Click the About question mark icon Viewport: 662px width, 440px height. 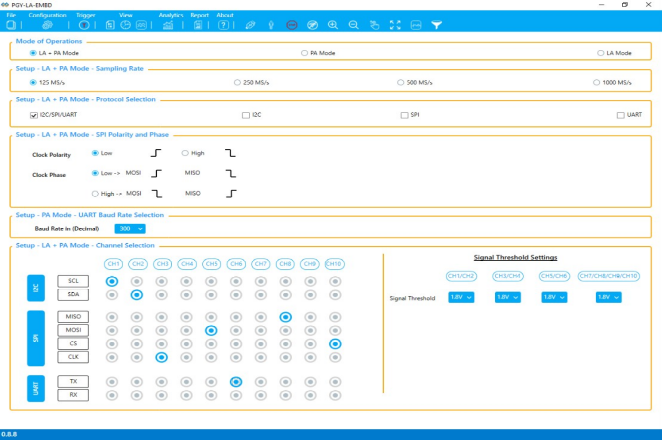pyautogui.click(x=222, y=24)
